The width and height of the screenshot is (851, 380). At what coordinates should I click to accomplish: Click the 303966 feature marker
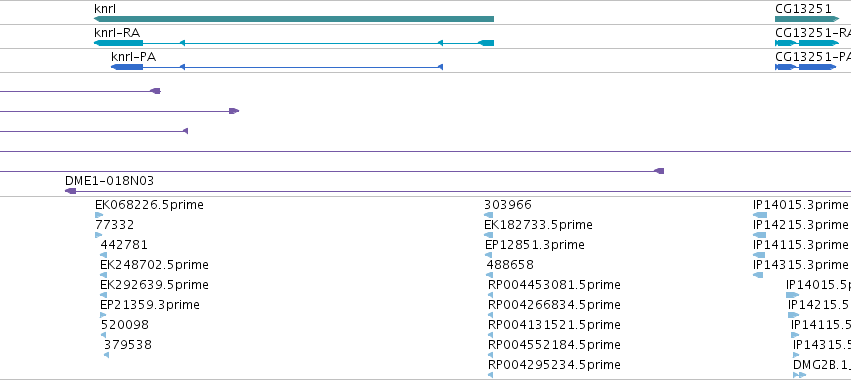488,215
